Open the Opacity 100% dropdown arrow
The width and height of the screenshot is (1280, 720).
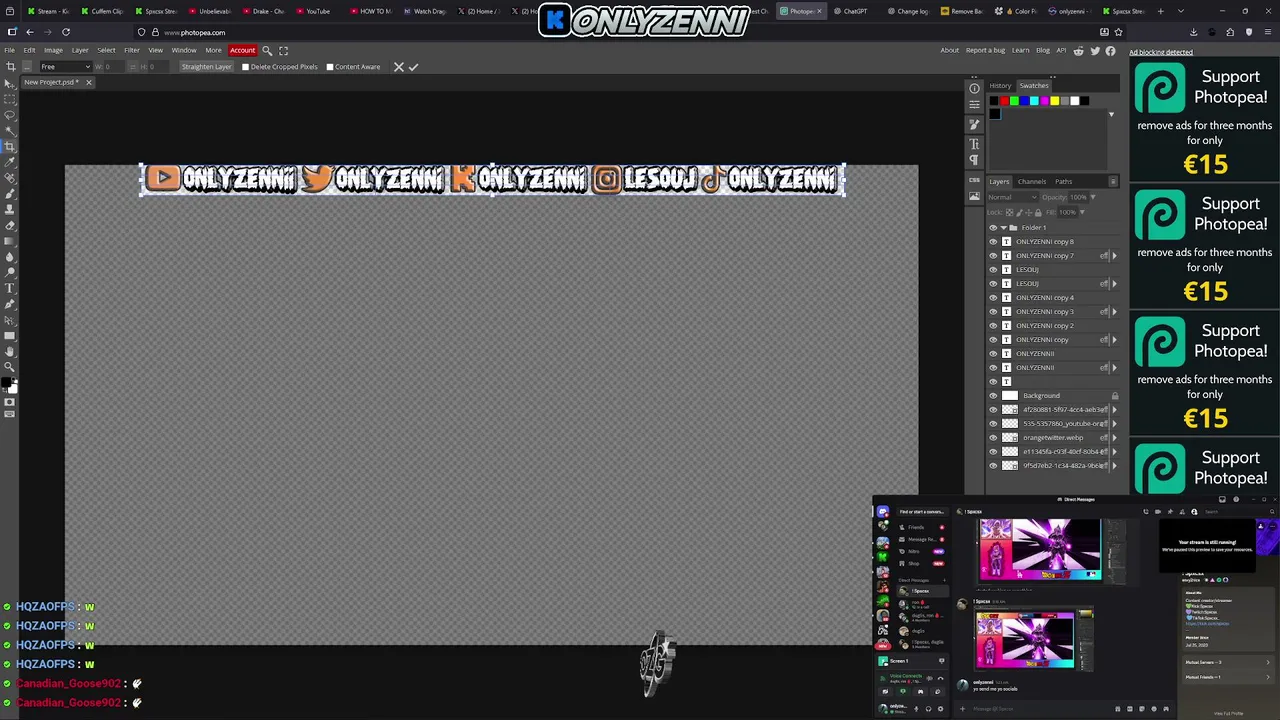(1091, 197)
